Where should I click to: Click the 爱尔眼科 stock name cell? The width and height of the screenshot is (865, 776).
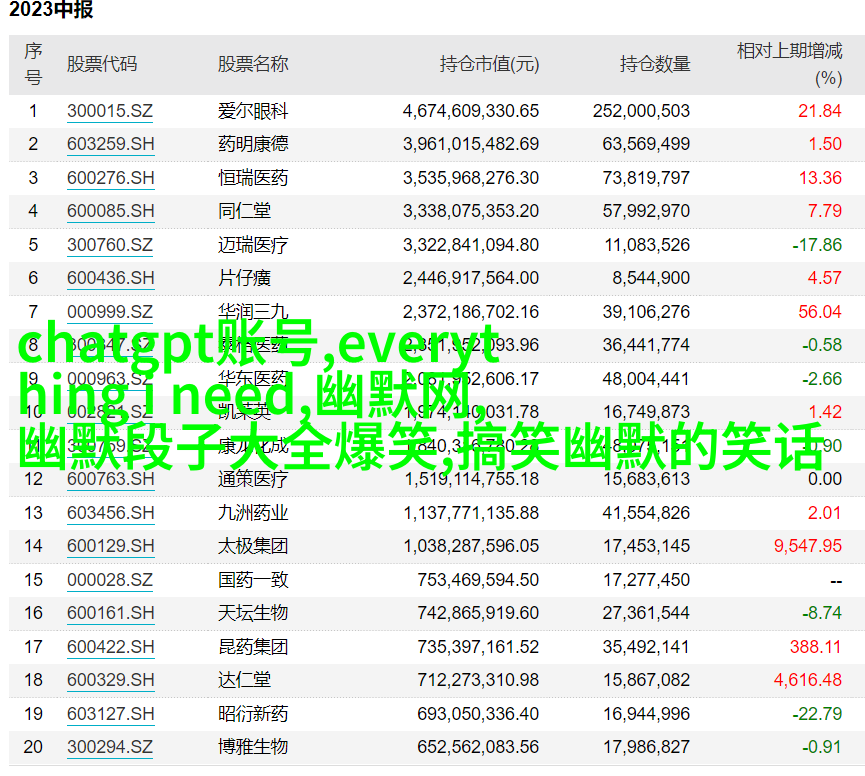click(253, 111)
